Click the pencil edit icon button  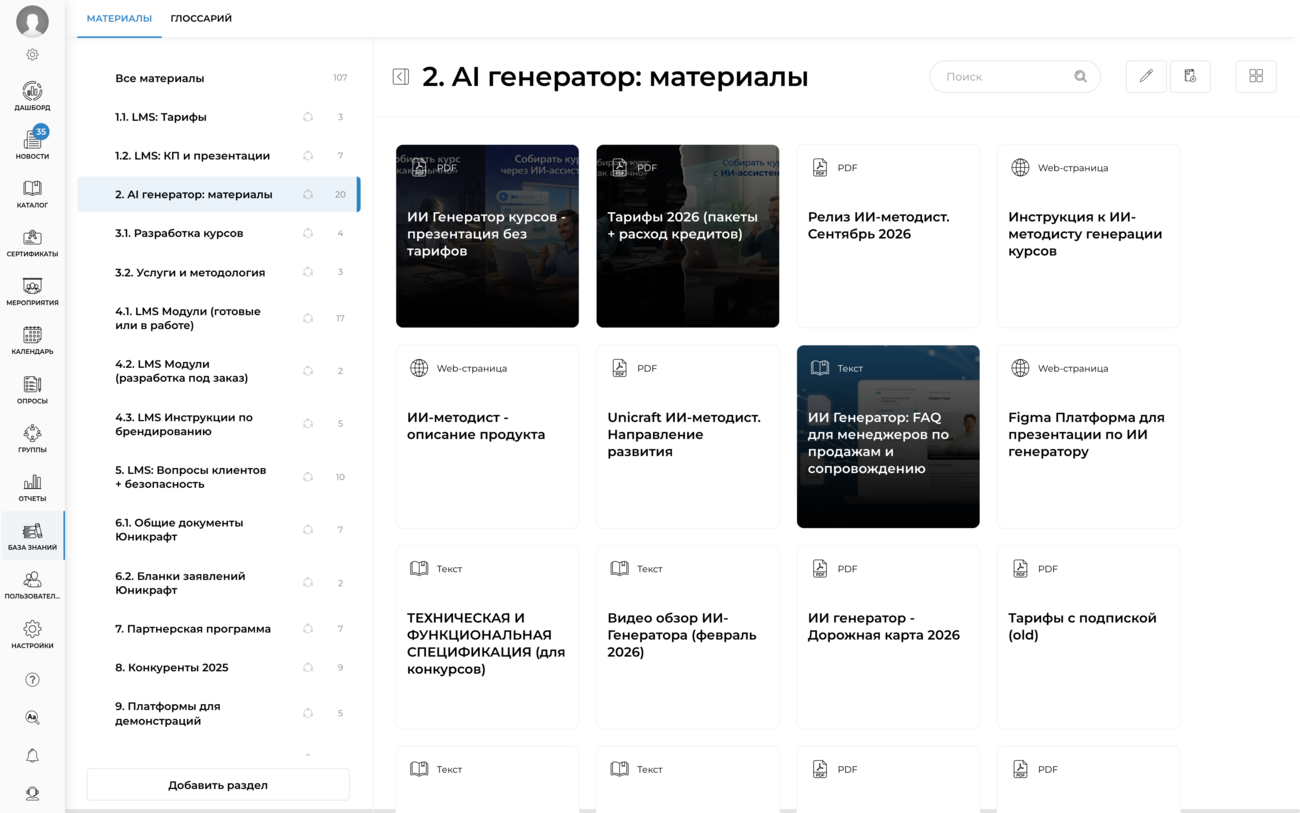point(1146,76)
